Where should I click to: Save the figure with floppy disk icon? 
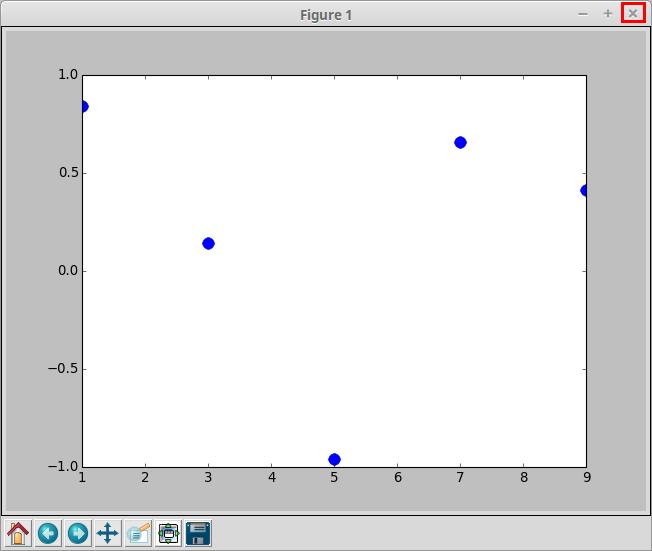[x=198, y=533]
